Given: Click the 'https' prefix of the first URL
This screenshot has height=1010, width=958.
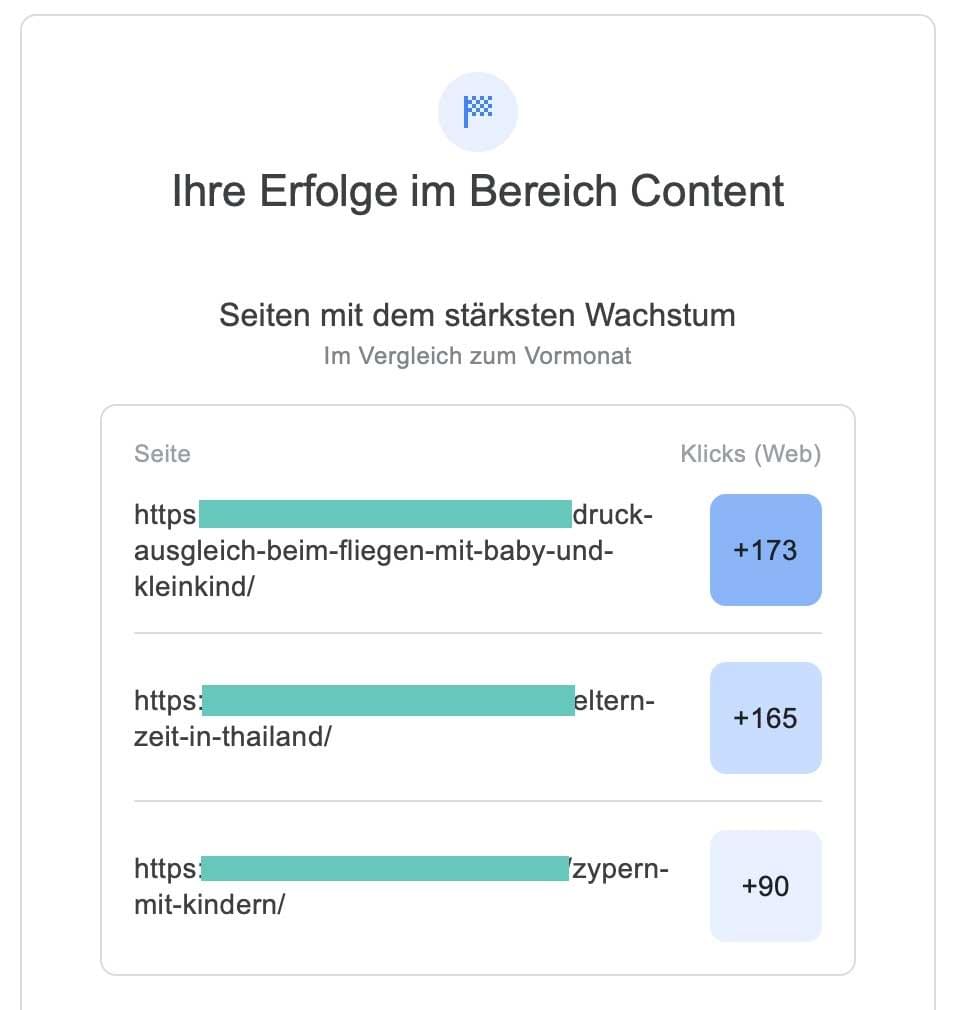Looking at the screenshot, I should coord(166,515).
